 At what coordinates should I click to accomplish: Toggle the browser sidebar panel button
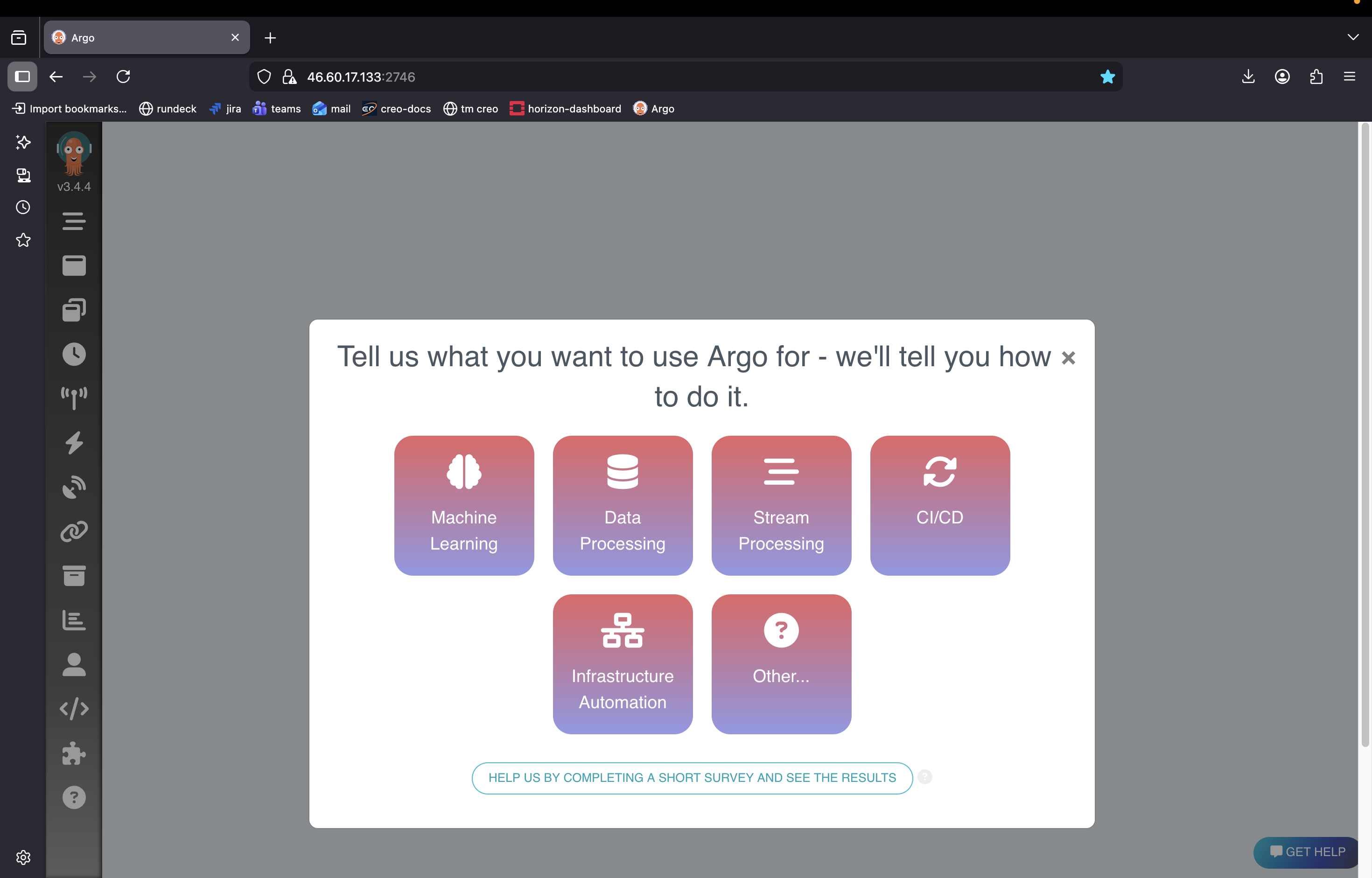coord(22,77)
